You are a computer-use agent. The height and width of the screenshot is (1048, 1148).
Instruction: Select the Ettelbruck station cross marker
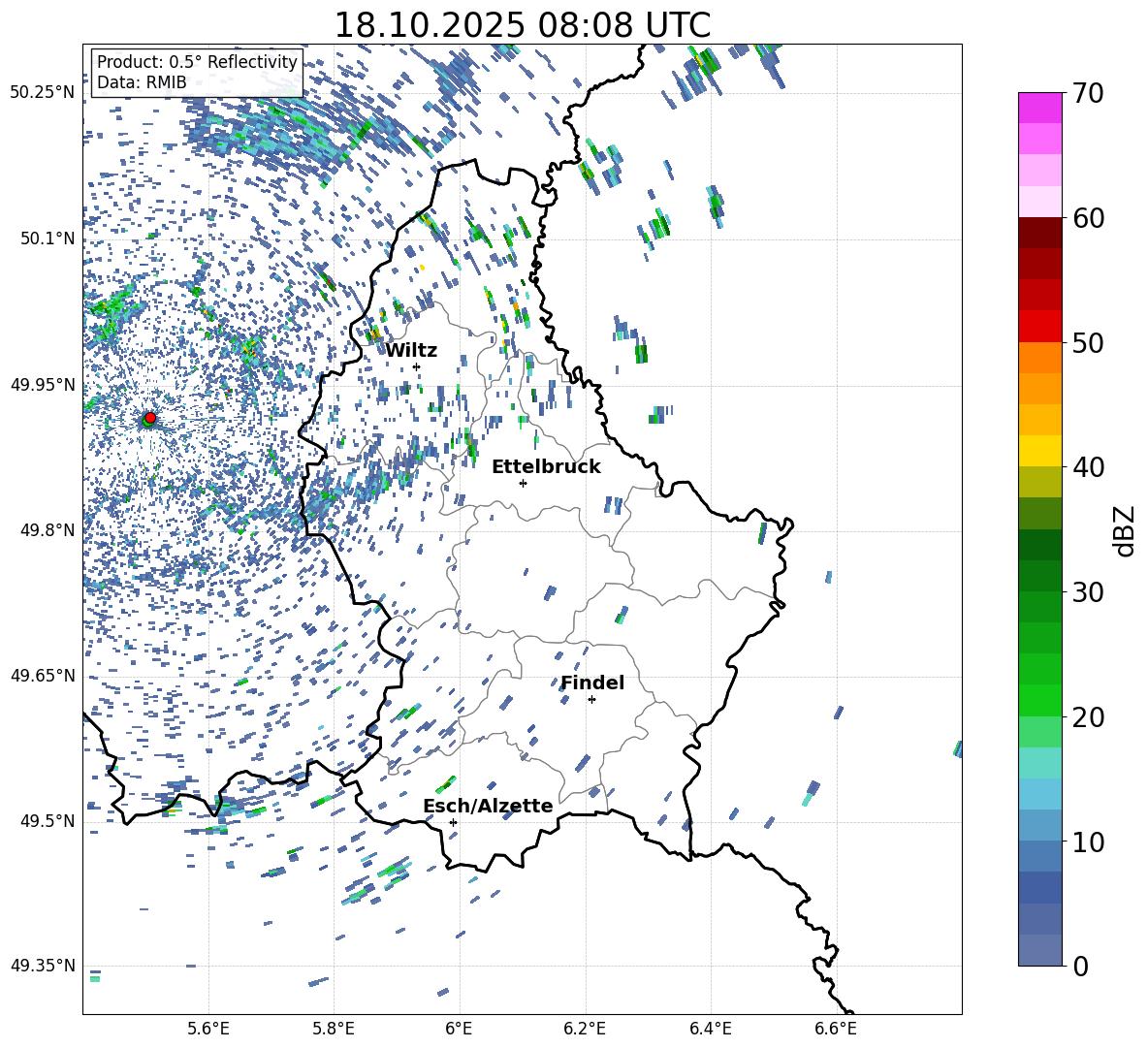[x=523, y=483]
